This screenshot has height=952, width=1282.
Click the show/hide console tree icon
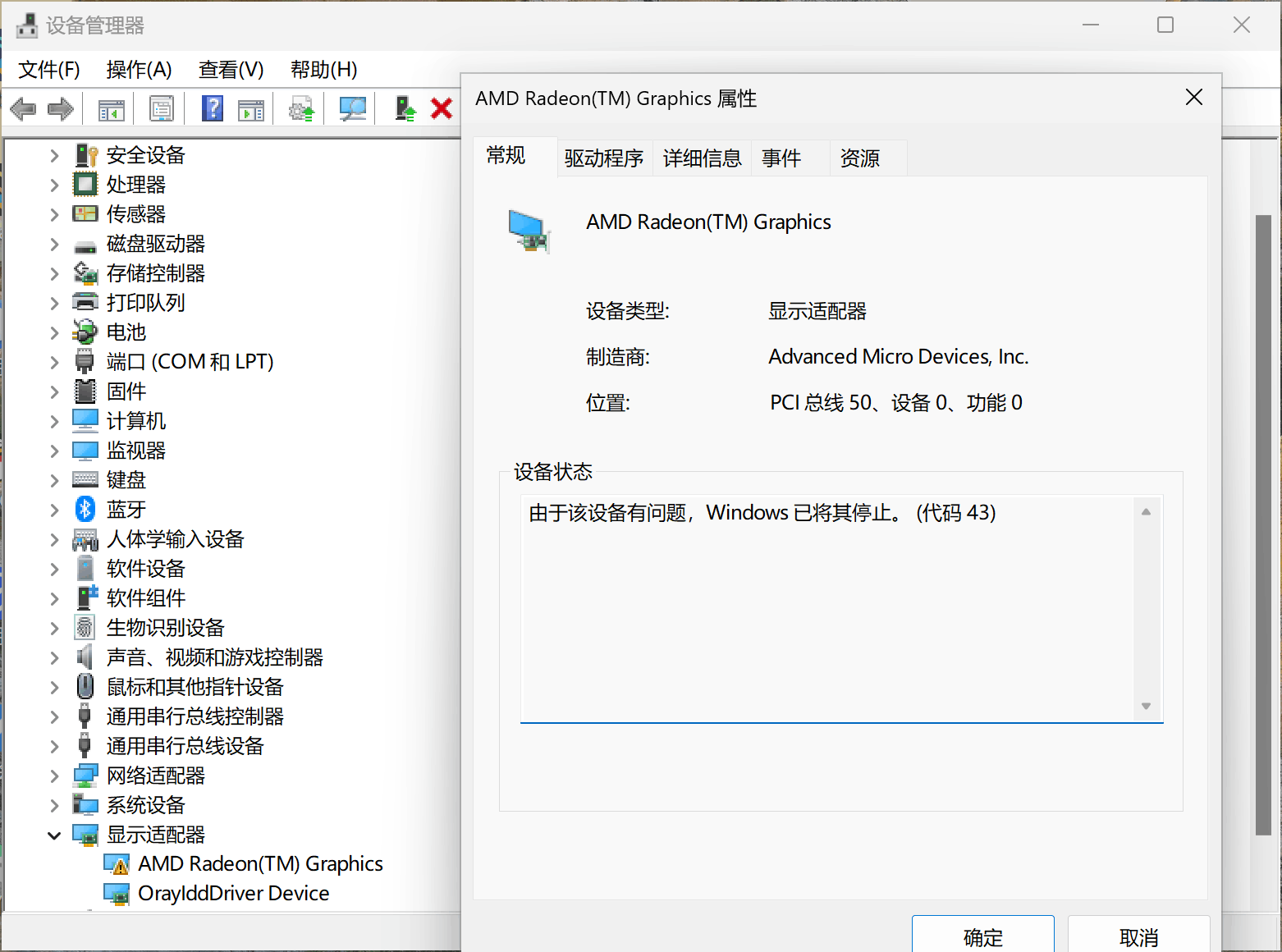click(x=111, y=108)
